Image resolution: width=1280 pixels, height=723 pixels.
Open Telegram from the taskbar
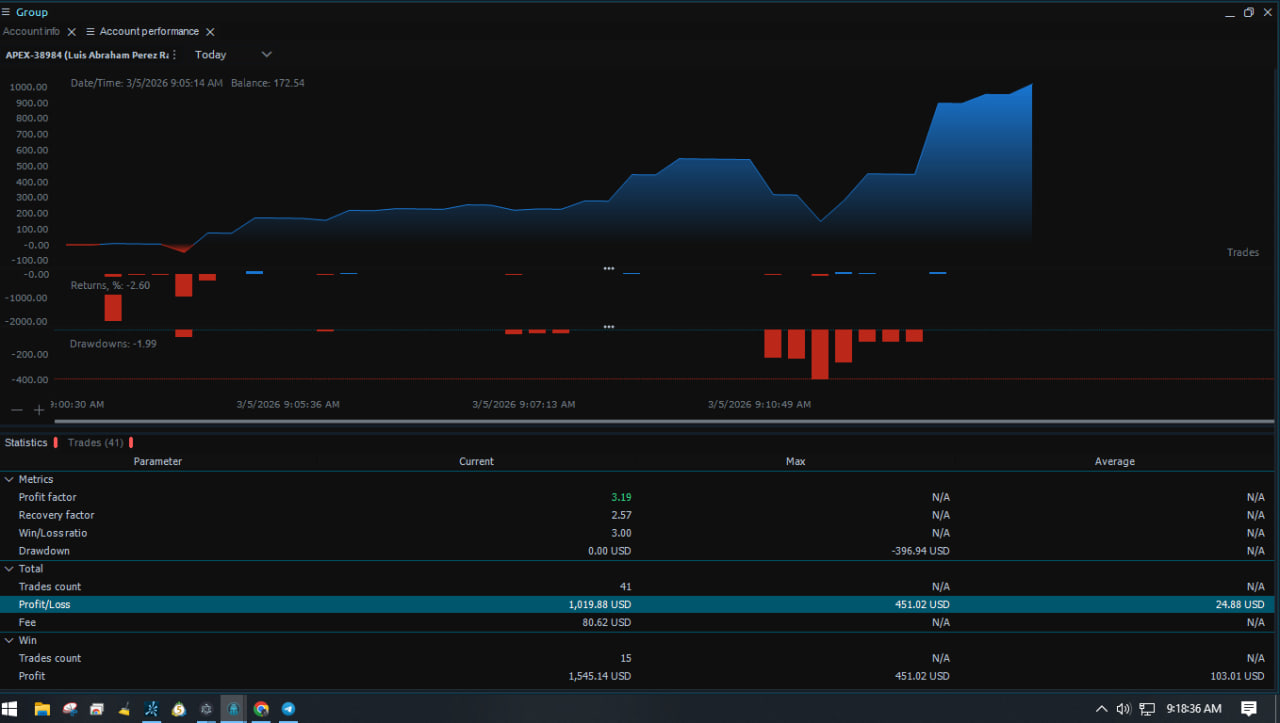pyautogui.click(x=288, y=709)
